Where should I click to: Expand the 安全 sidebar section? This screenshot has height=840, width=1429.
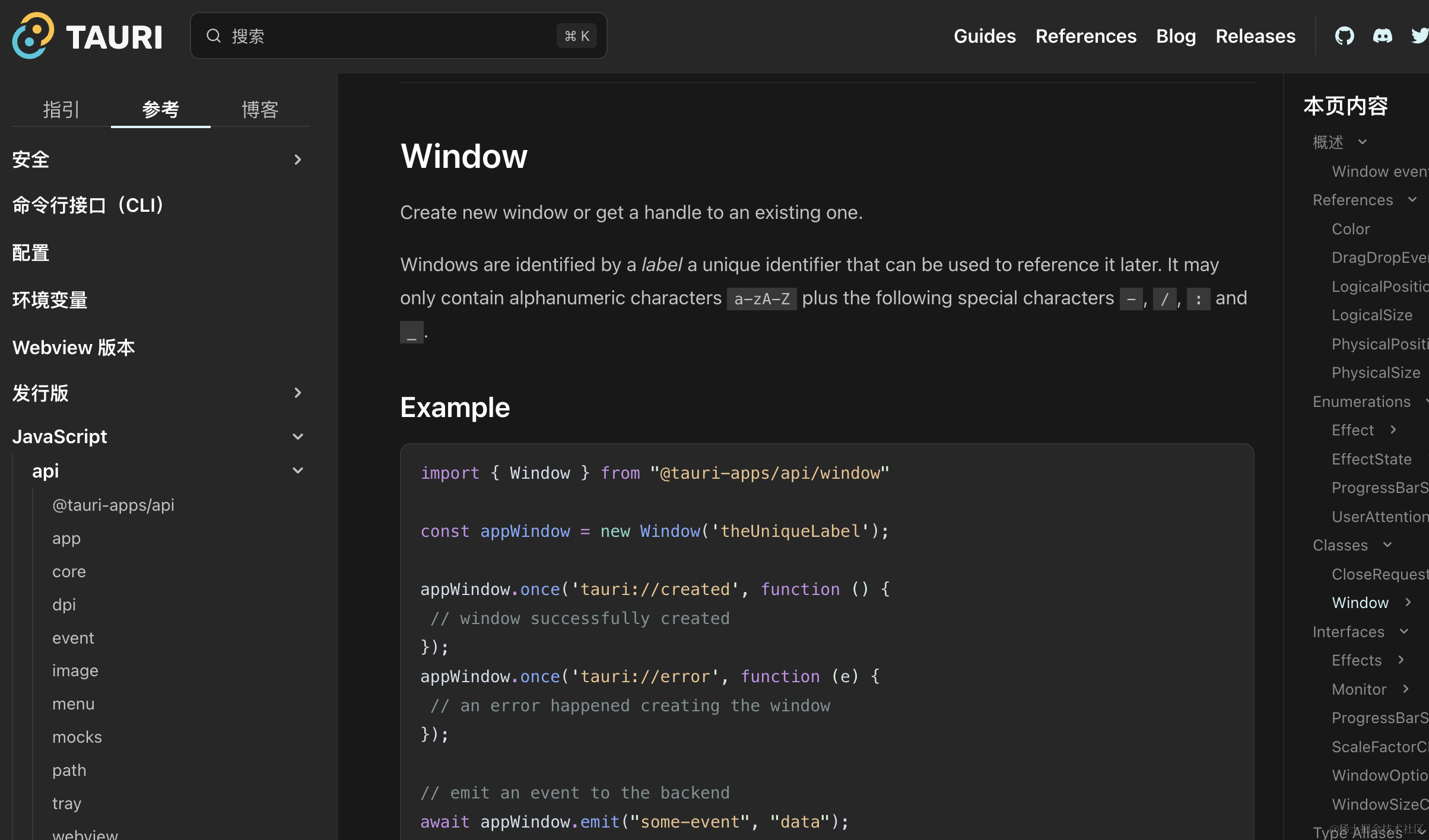tap(298, 160)
